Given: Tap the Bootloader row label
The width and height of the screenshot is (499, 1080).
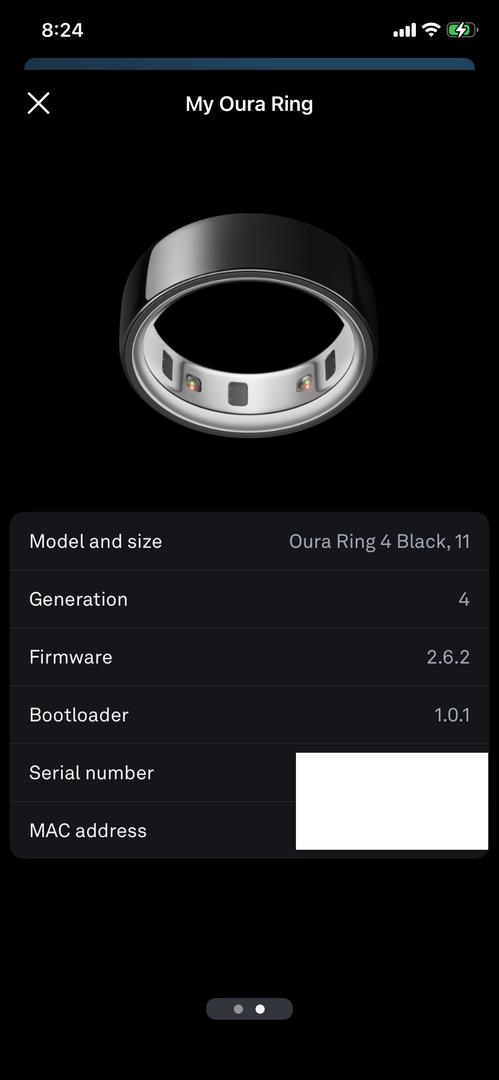Looking at the screenshot, I should (79, 715).
